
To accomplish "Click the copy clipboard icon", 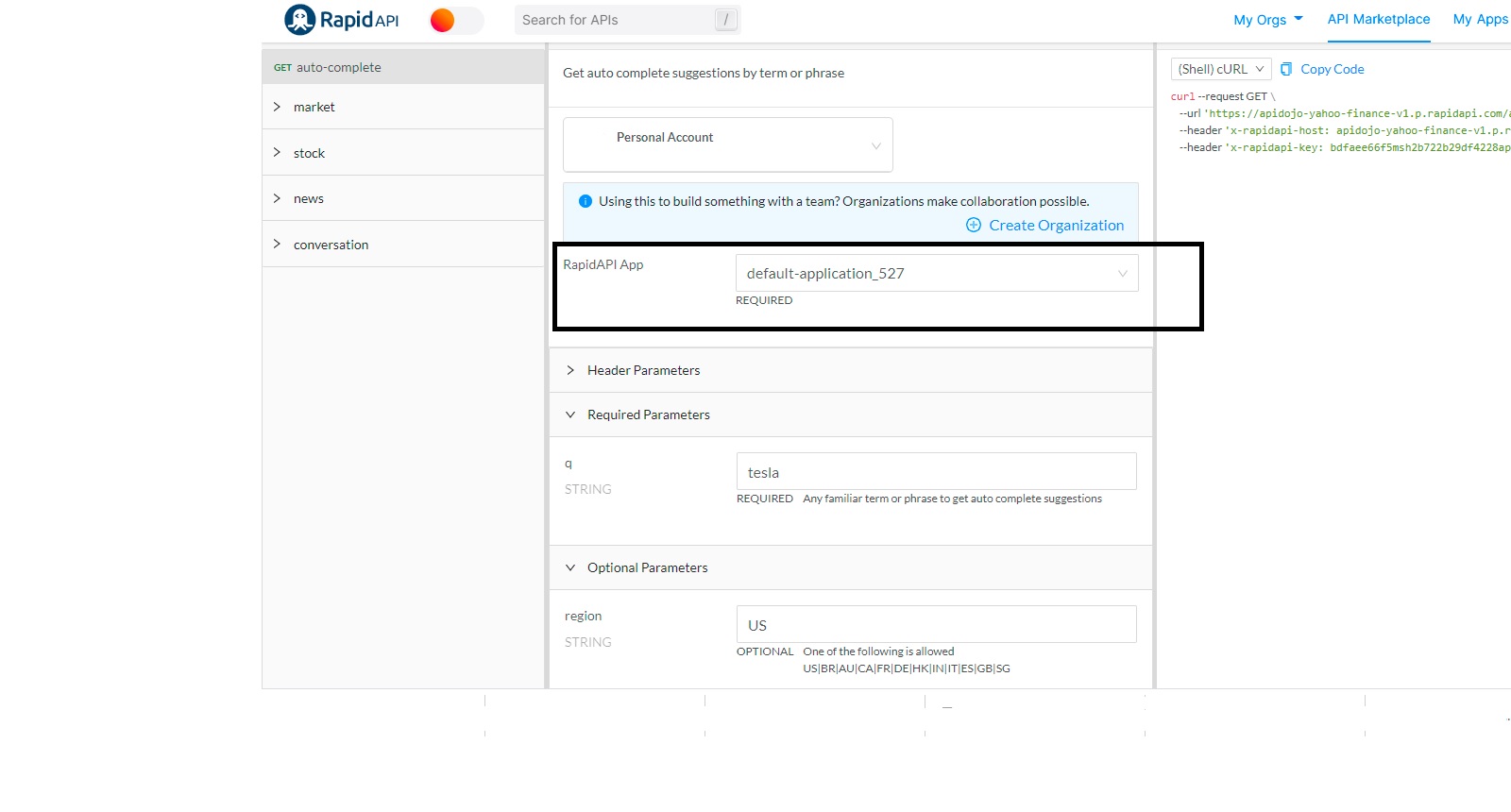I will coord(1286,69).
